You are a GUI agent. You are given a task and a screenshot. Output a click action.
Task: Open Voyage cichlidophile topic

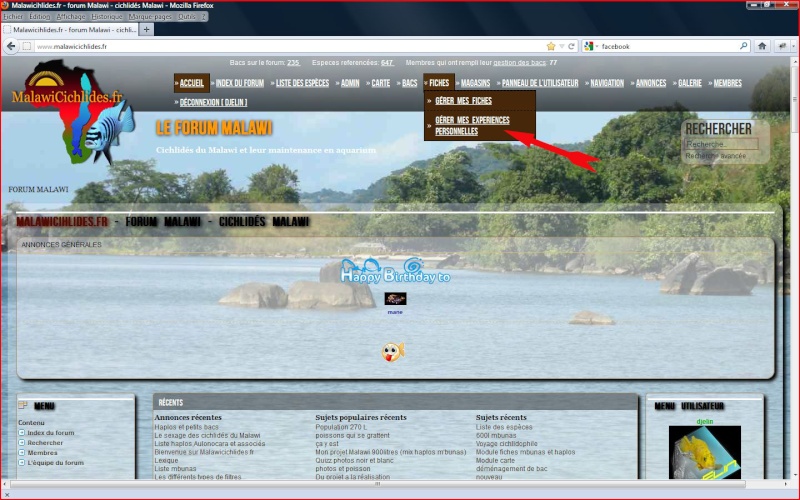click(507, 444)
